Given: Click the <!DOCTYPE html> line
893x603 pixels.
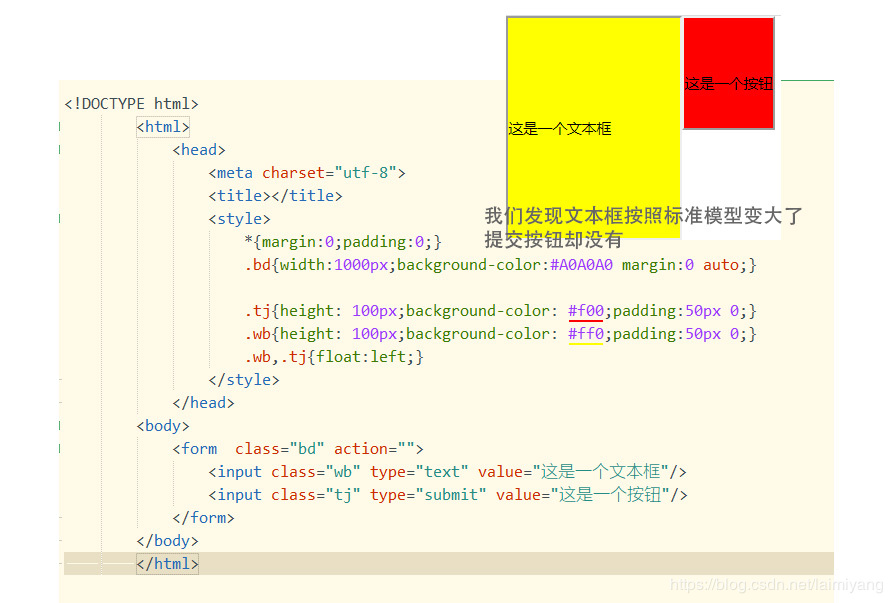Looking at the screenshot, I should point(131,104).
